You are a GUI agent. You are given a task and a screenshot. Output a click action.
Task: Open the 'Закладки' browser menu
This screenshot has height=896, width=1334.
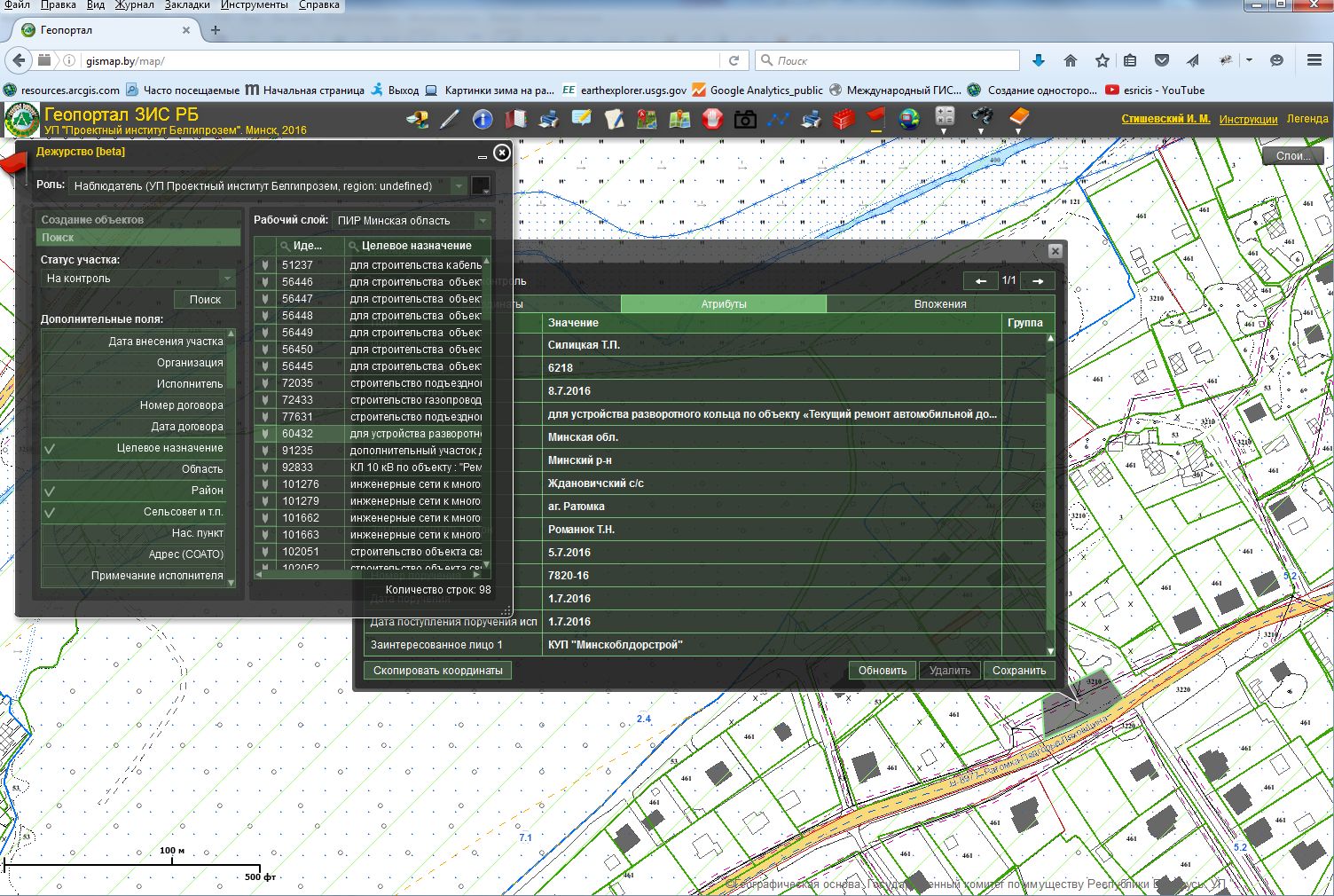(185, 5)
